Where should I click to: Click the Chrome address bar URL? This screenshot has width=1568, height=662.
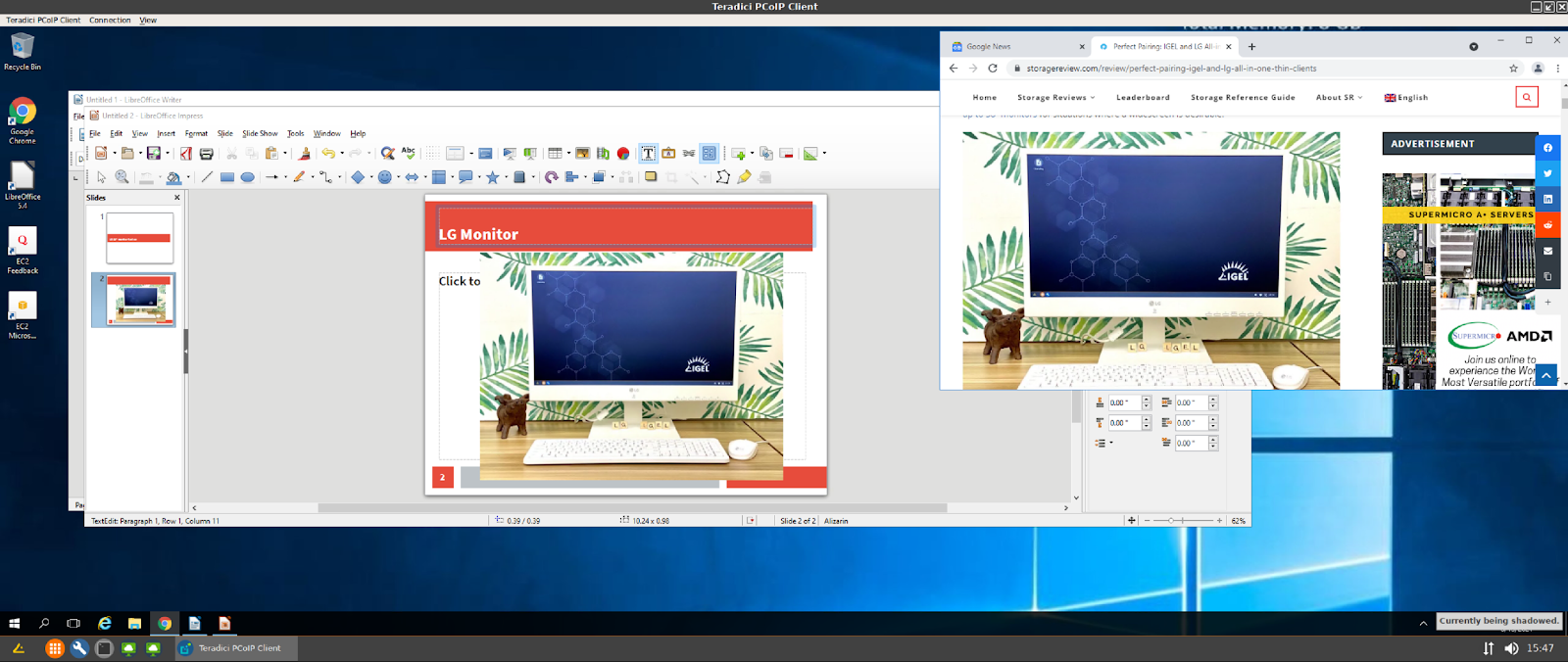click(1171, 69)
